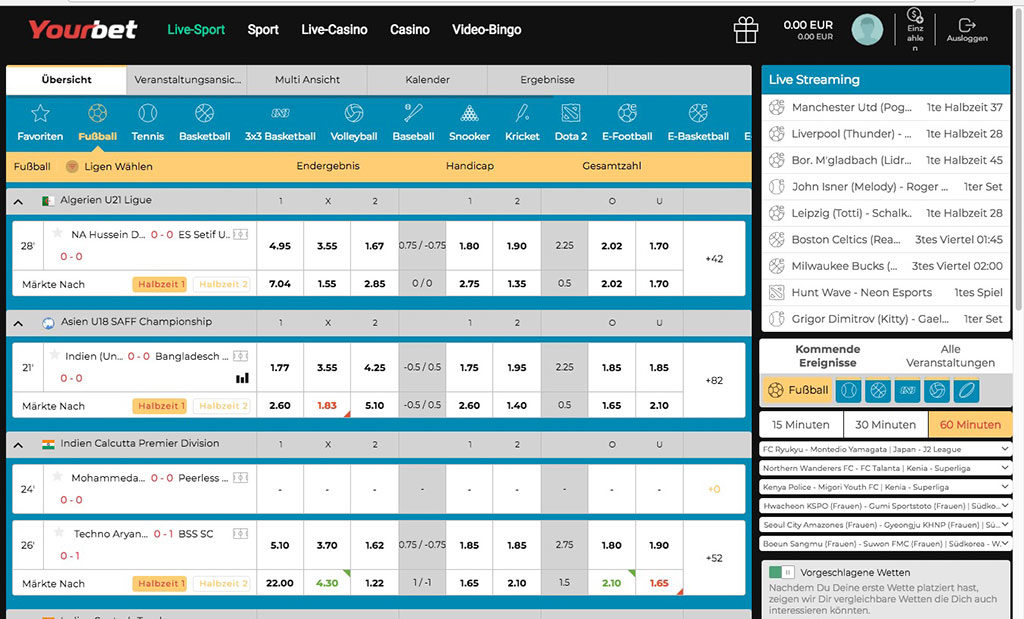
Task: Toggle the Vorgeschlagene Wetten switch
Action: [781, 573]
